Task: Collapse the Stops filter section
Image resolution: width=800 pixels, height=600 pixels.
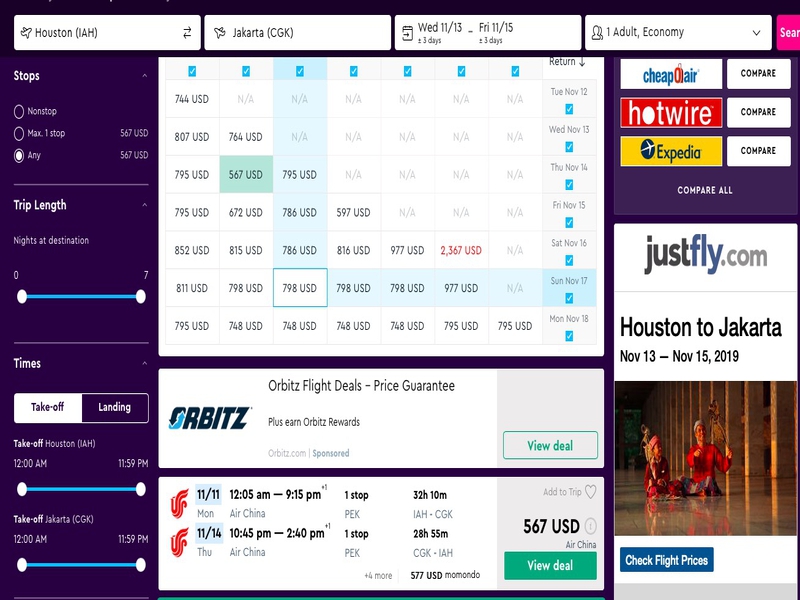Action: 145,76
